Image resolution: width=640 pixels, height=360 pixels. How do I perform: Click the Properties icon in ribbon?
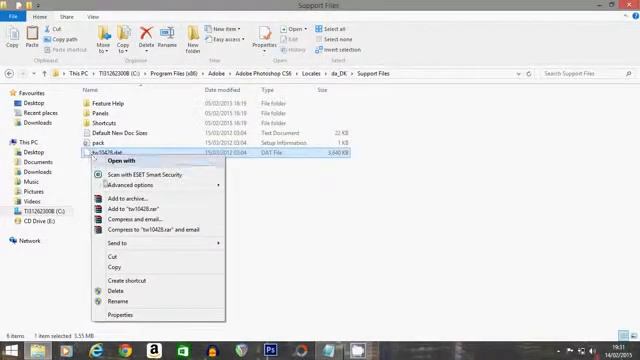pos(264,33)
